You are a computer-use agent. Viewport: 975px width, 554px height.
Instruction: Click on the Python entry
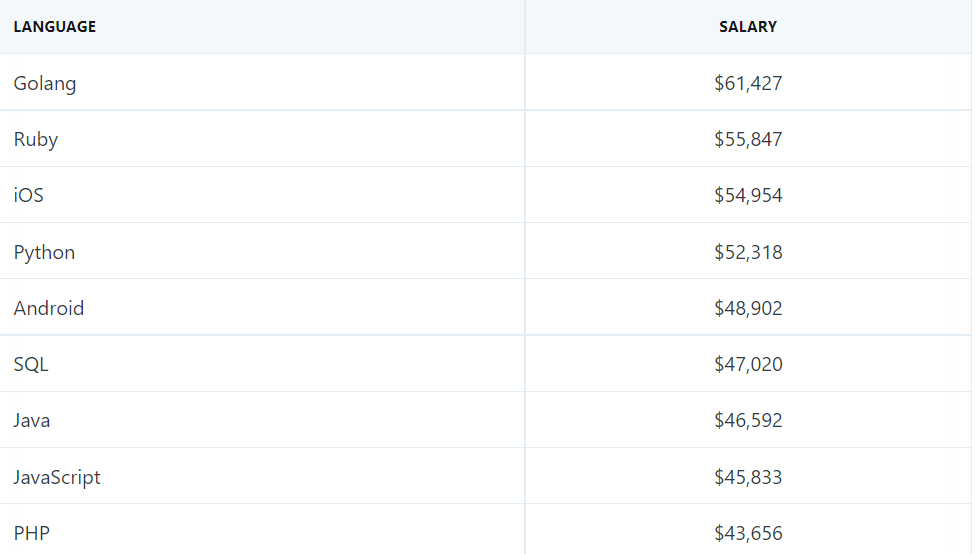(x=44, y=252)
